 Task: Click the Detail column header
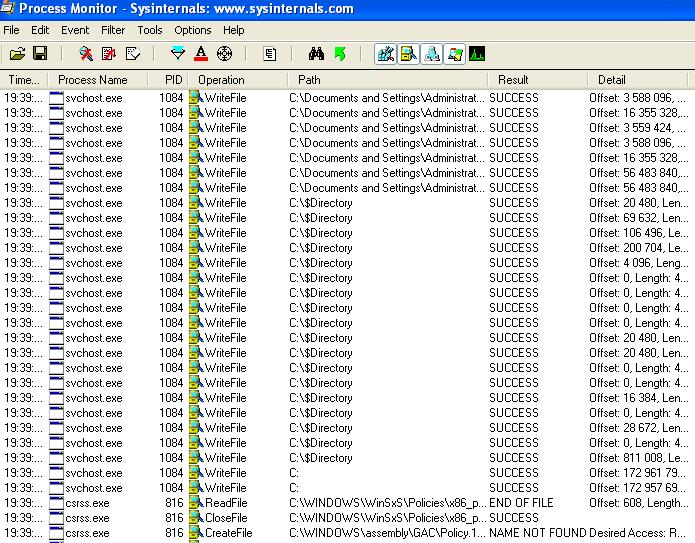point(638,80)
